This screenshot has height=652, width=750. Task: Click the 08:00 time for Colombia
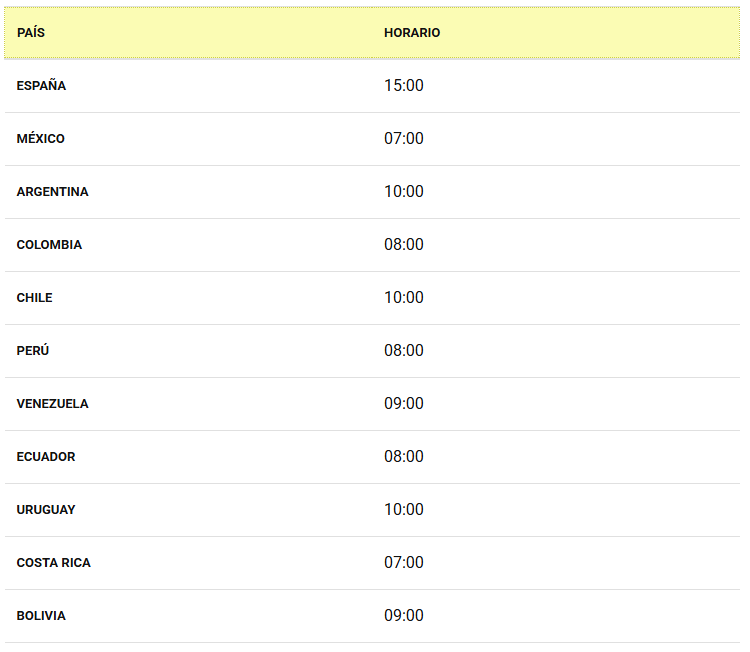click(404, 245)
